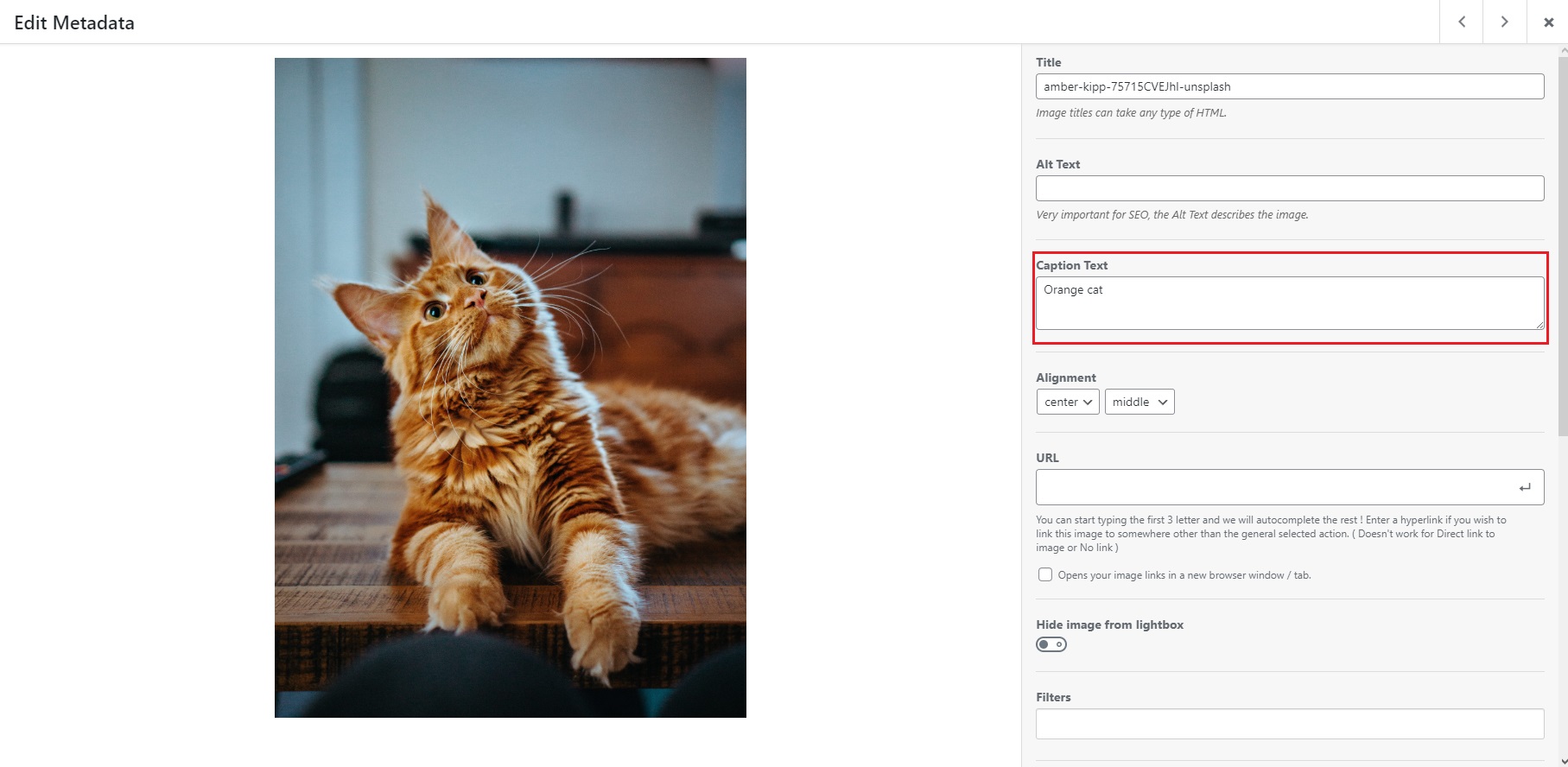Click the Caption Text box resize handle
Image resolution: width=1568 pixels, height=767 pixels.
pos(1539,324)
